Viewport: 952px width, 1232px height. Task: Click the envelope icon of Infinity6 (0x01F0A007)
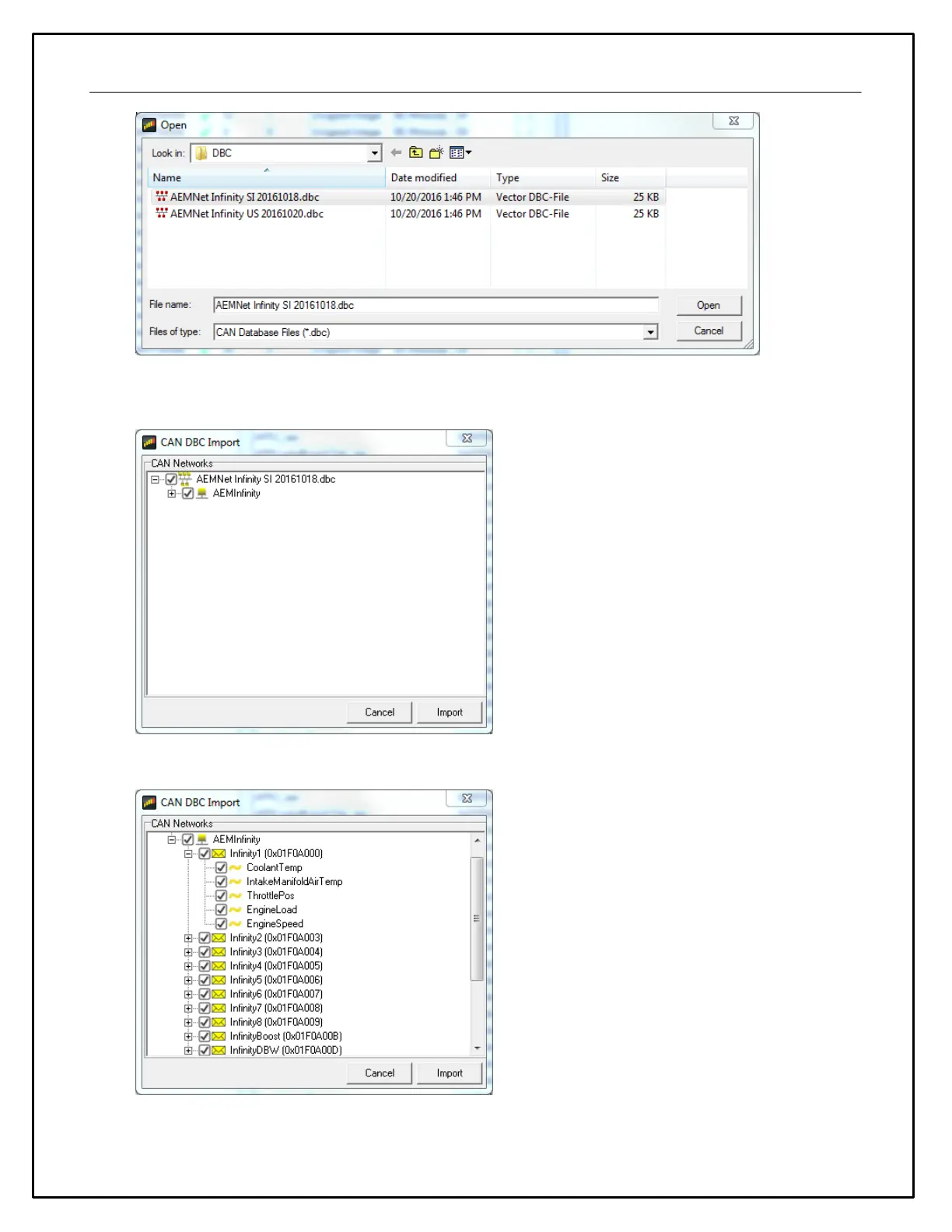pyautogui.click(x=219, y=994)
